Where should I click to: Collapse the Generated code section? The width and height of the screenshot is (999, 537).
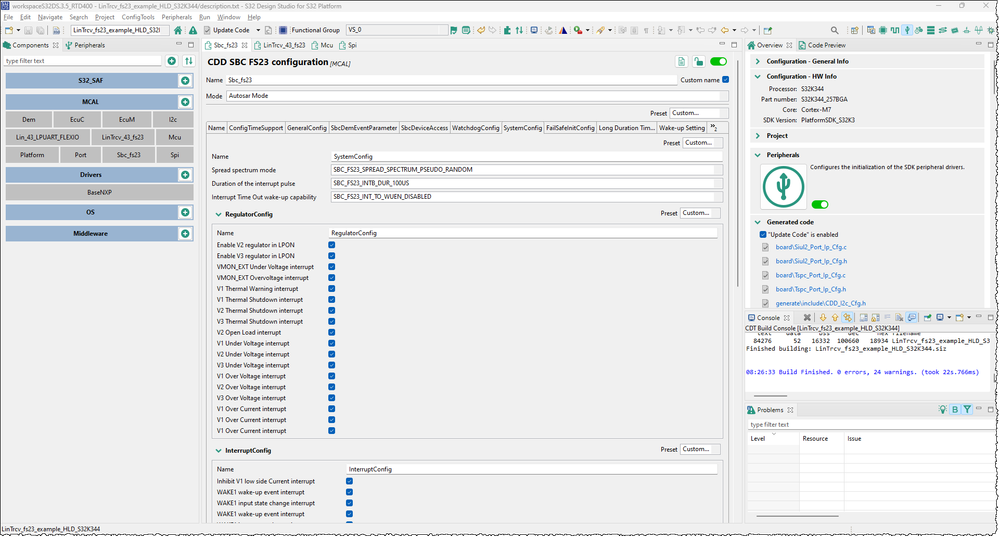click(x=758, y=222)
